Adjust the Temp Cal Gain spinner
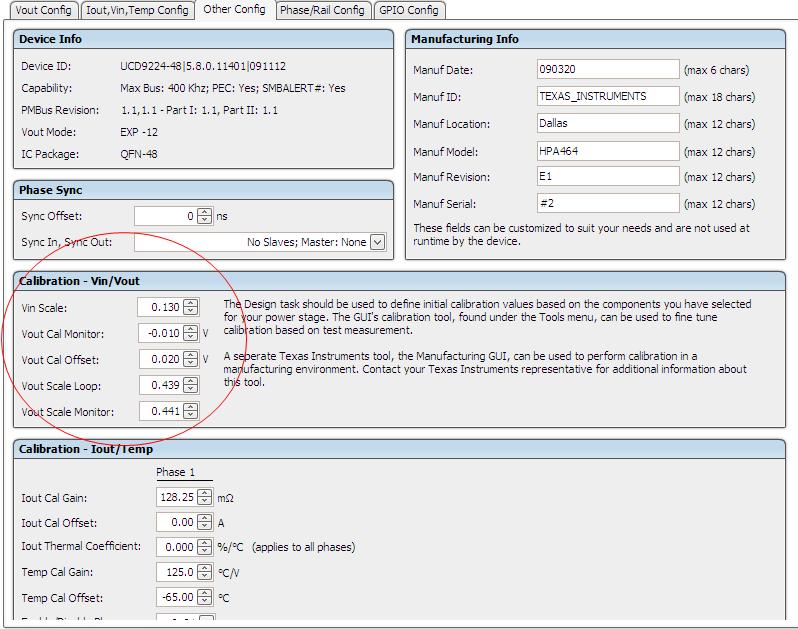 click(205, 571)
